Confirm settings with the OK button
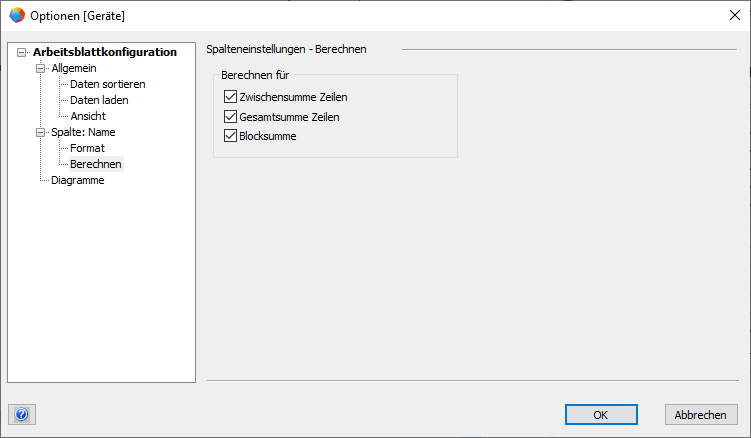Screen dimensions: 751x438 pos(600,414)
